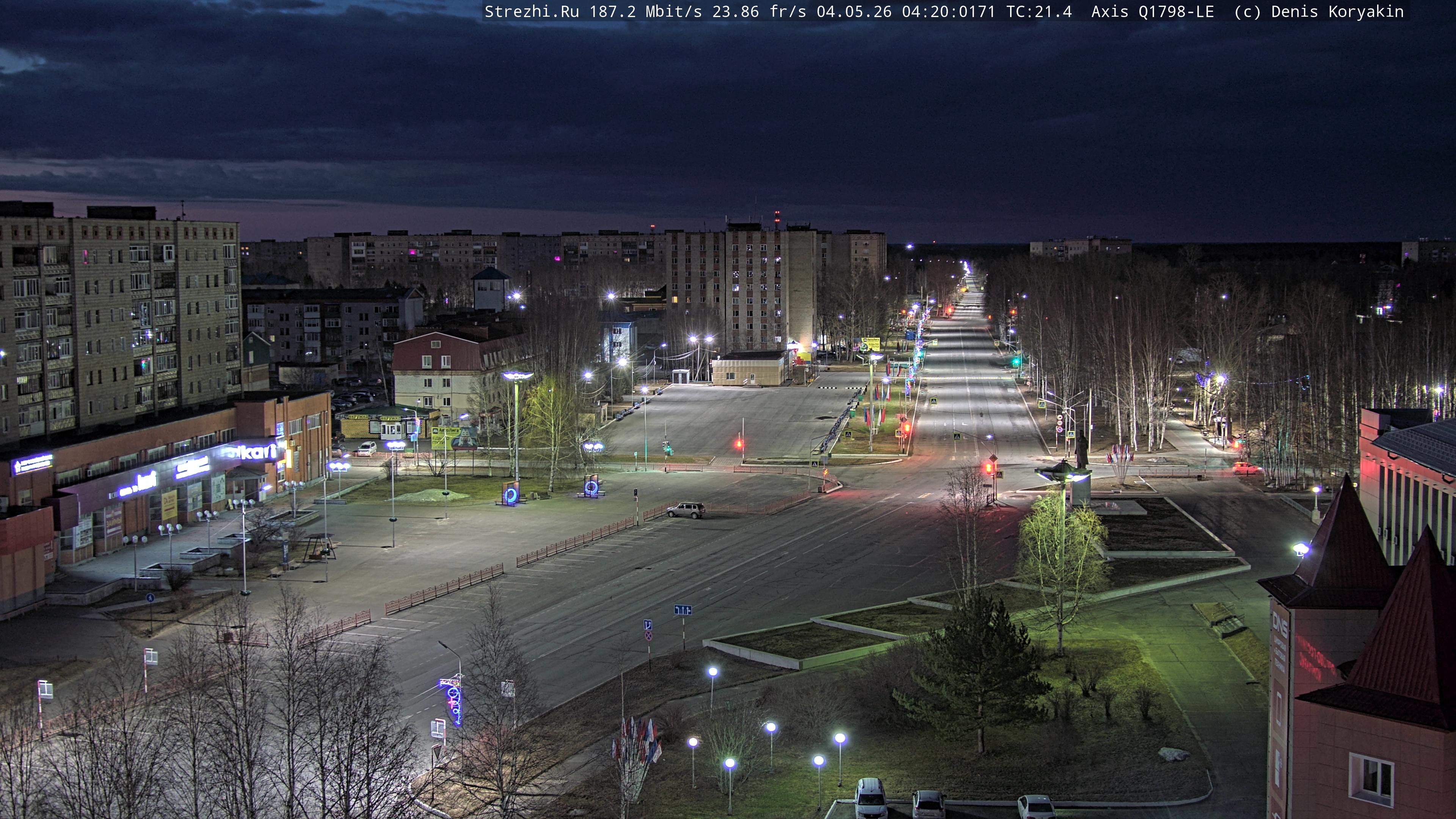The image size is (1456, 819).
Task: Click the TC:21.4 temperature readout
Action: (1039, 12)
